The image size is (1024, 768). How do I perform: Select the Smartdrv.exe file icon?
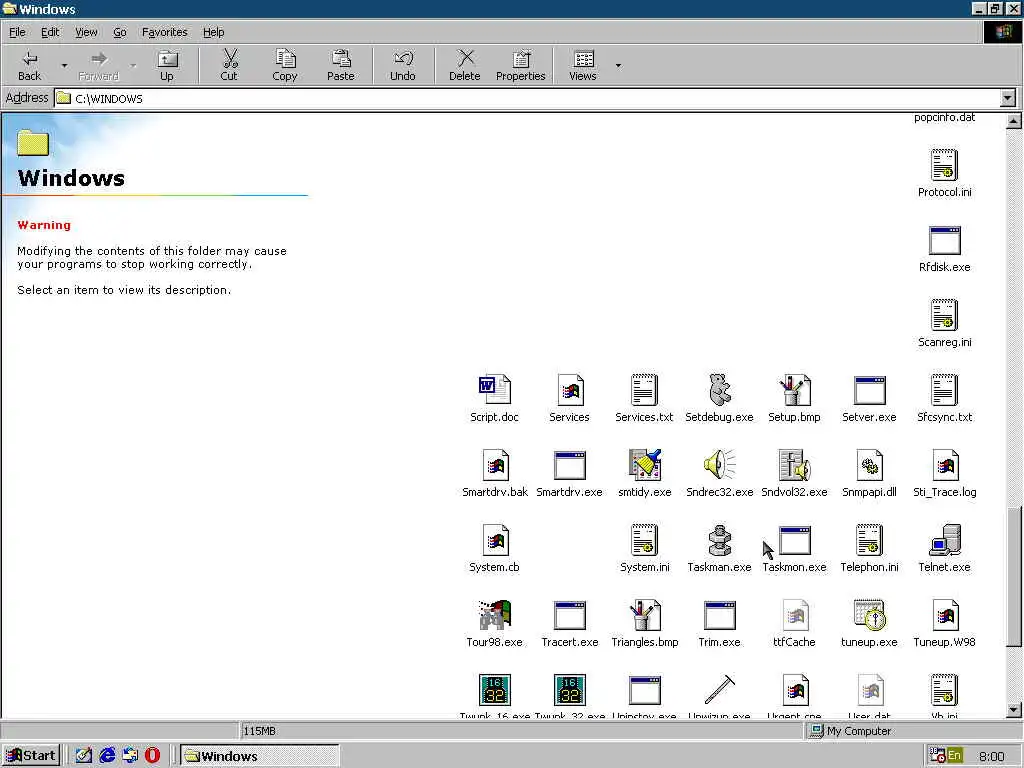569,466
